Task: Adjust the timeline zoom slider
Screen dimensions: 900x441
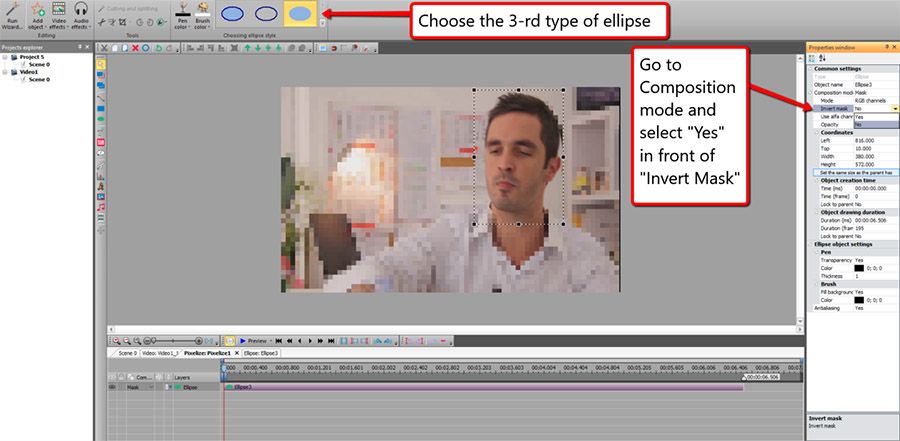Action: pos(173,341)
